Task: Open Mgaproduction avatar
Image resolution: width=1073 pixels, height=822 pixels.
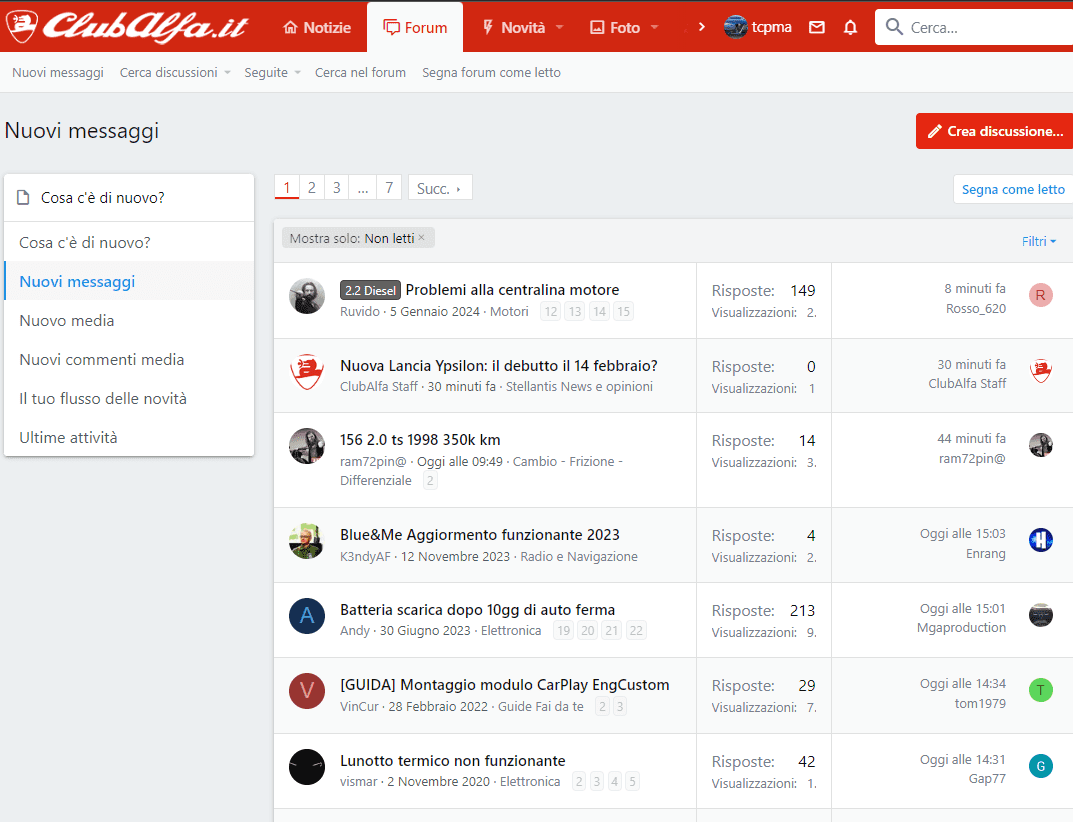Action: 1040,615
